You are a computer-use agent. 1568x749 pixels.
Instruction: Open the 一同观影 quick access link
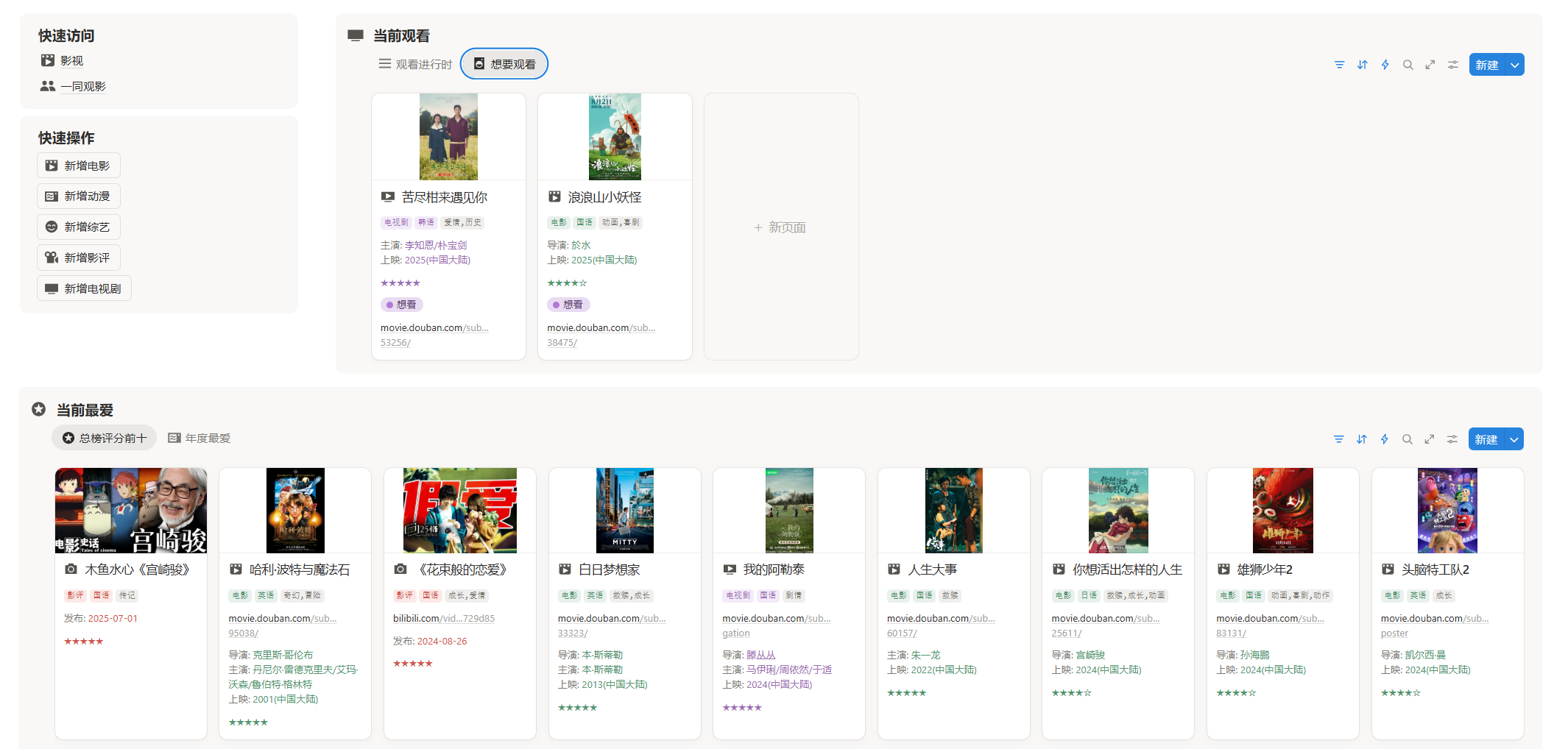83,86
